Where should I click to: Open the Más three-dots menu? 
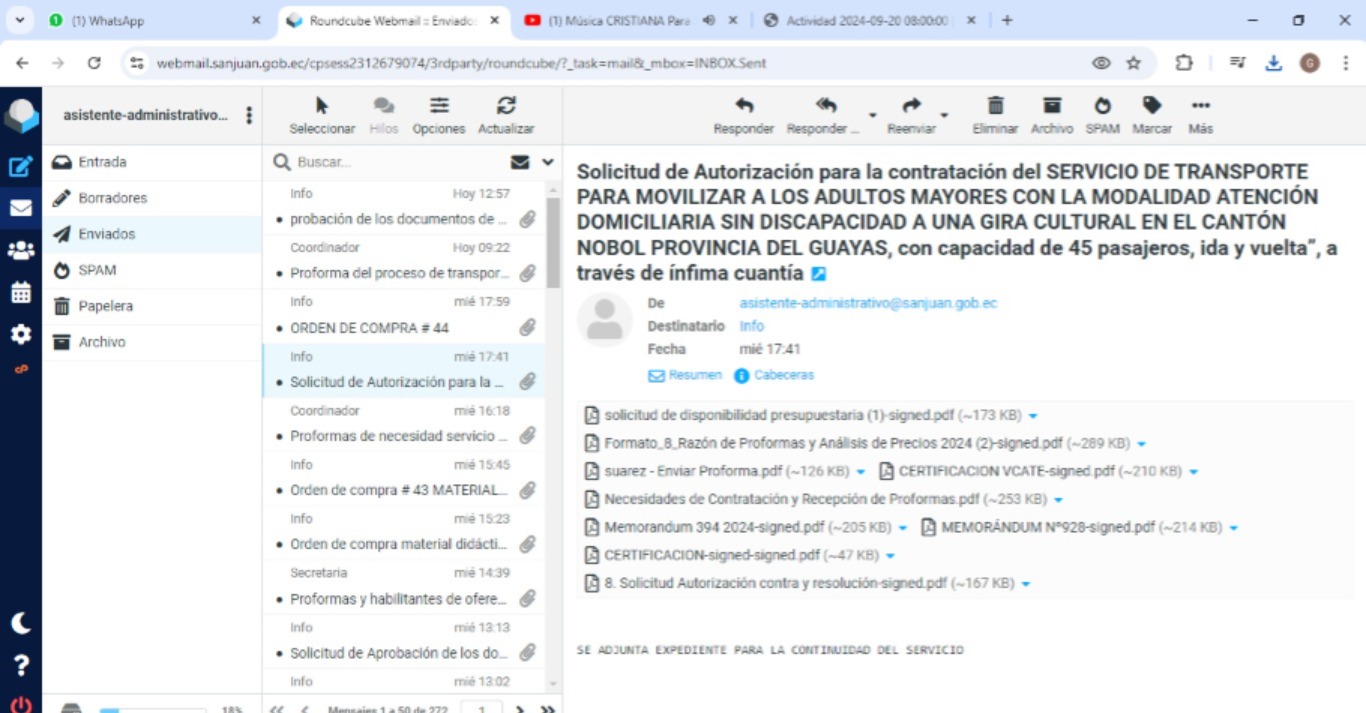[x=1200, y=106]
